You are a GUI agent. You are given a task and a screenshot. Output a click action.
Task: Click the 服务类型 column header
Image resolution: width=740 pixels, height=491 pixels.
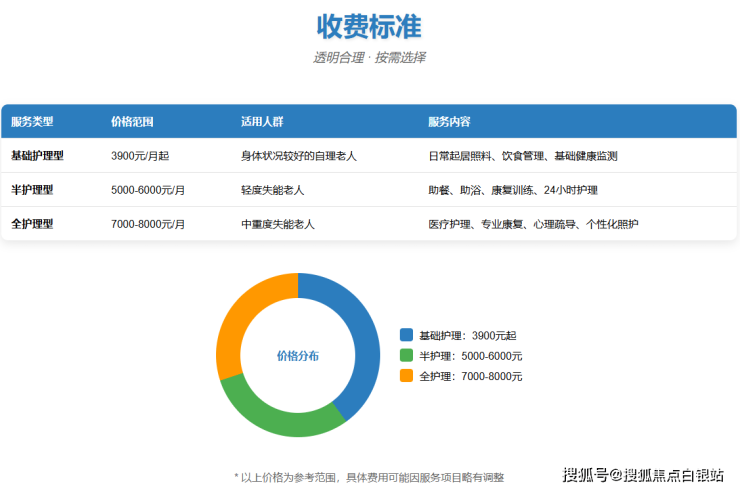(32, 122)
